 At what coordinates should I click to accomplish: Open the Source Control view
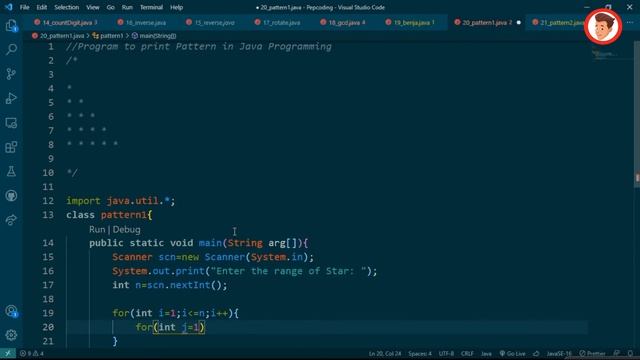pyautogui.click(x=11, y=74)
